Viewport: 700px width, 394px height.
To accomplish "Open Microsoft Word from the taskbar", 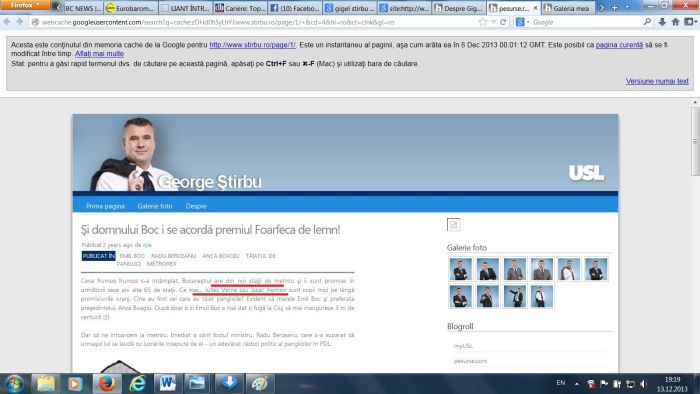I will (x=168, y=384).
